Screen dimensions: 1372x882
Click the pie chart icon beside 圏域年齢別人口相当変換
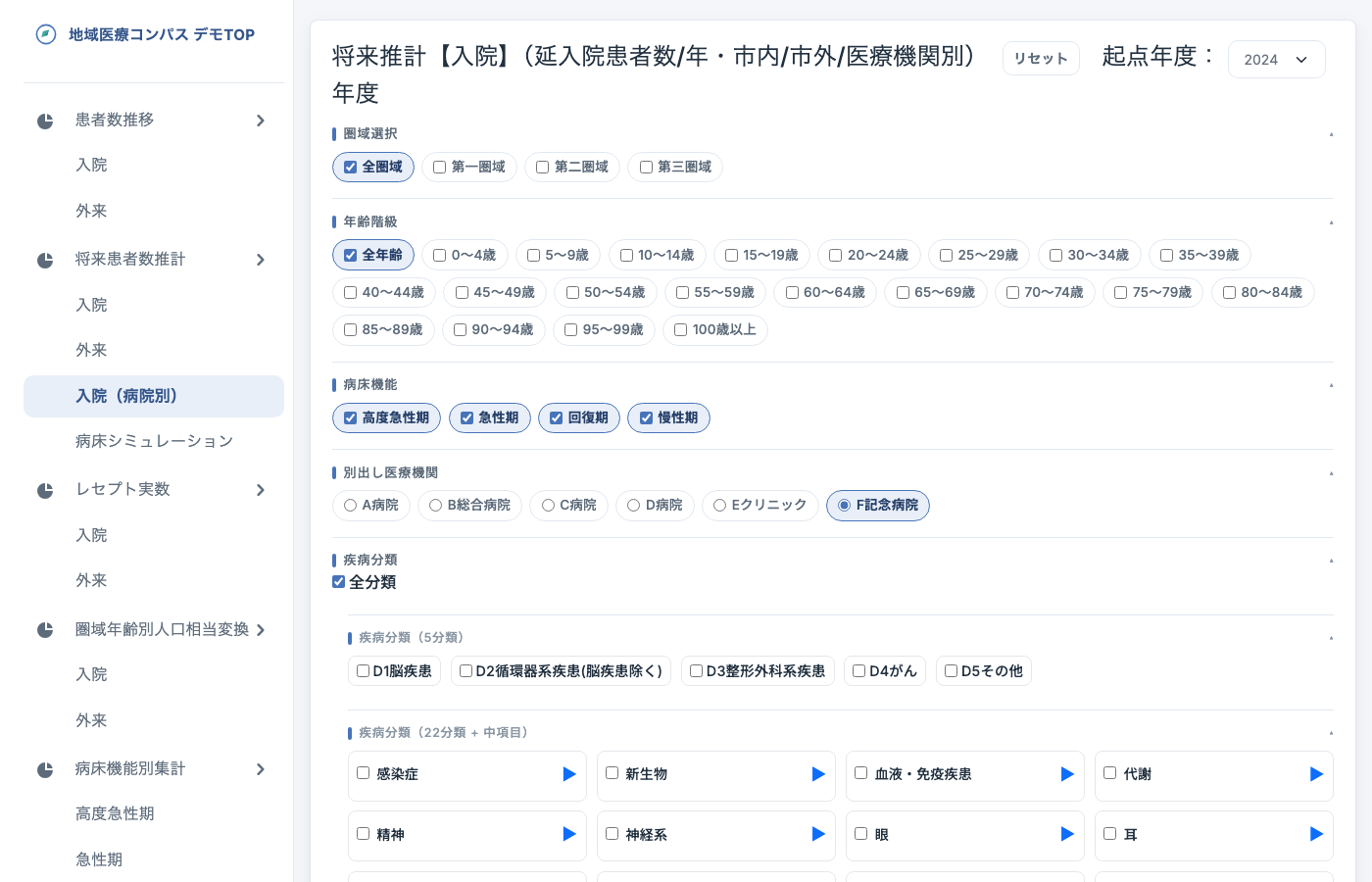click(x=45, y=630)
